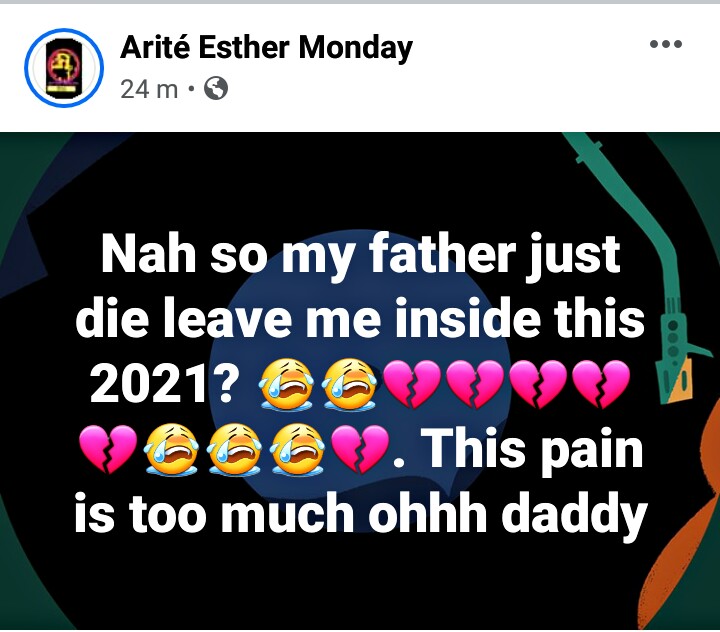The width and height of the screenshot is (720, 632).
Task: Open the three-dot post options menu
Action: [666, 44]
